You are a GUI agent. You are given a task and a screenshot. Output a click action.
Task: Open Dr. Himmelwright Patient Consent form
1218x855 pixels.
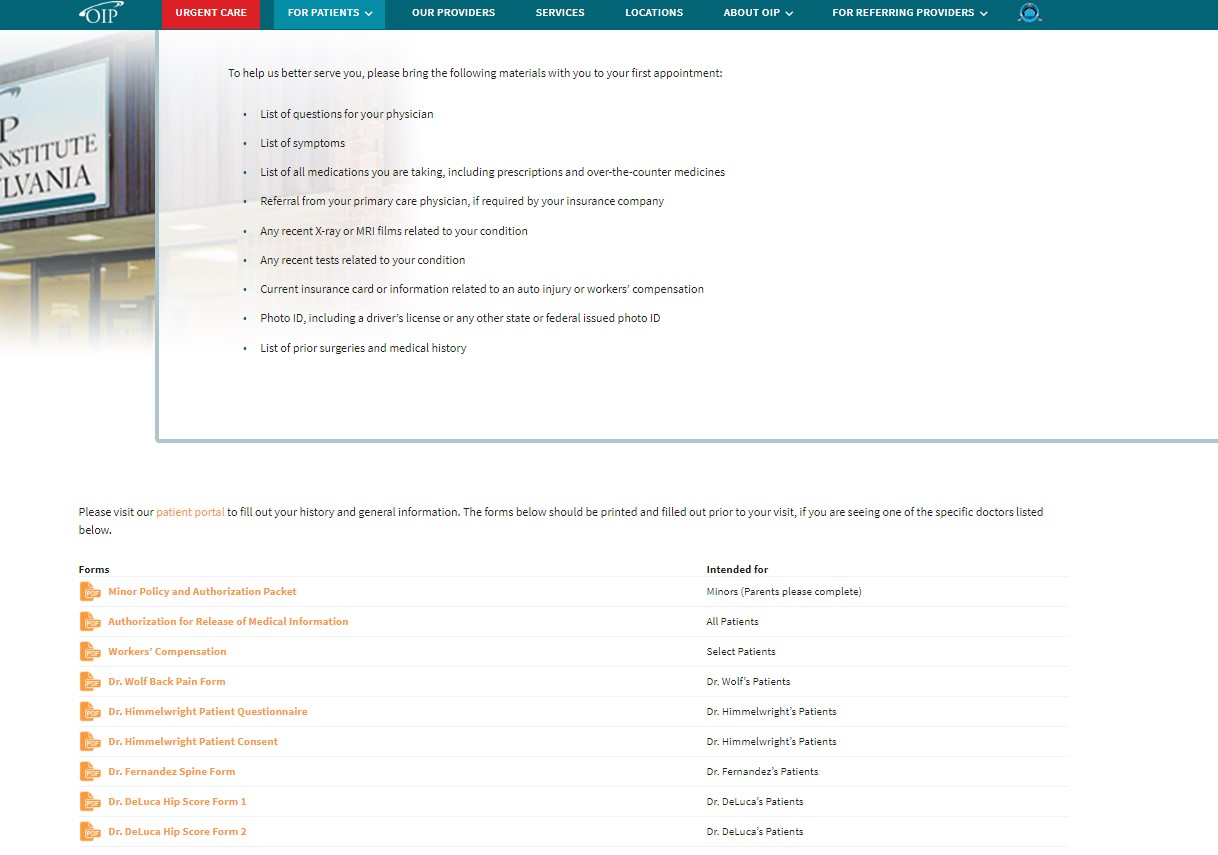click(x=193, y=742)
